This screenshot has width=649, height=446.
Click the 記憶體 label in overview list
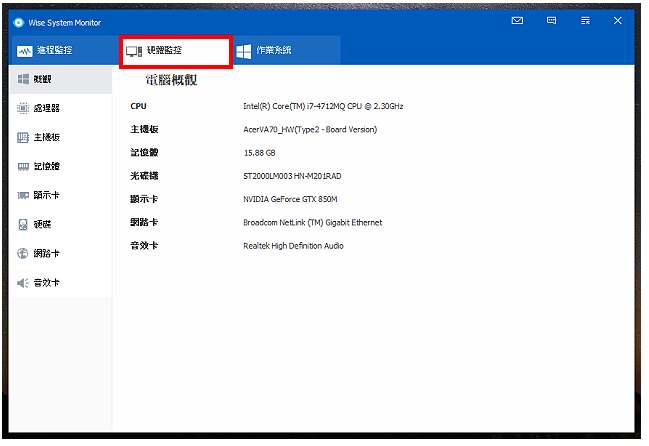[144, 153]
